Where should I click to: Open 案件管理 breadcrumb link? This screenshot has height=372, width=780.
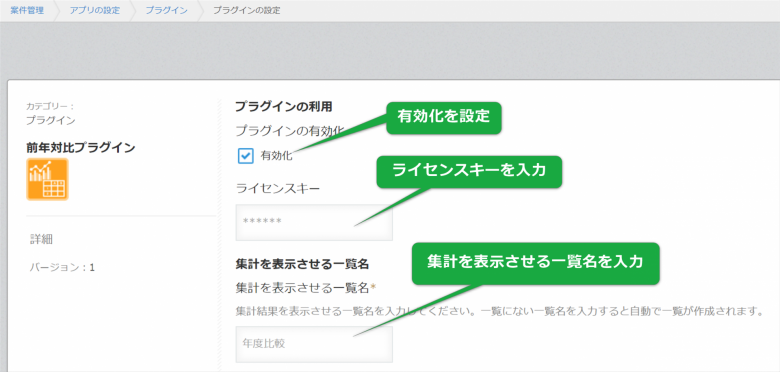pos(27,10)
